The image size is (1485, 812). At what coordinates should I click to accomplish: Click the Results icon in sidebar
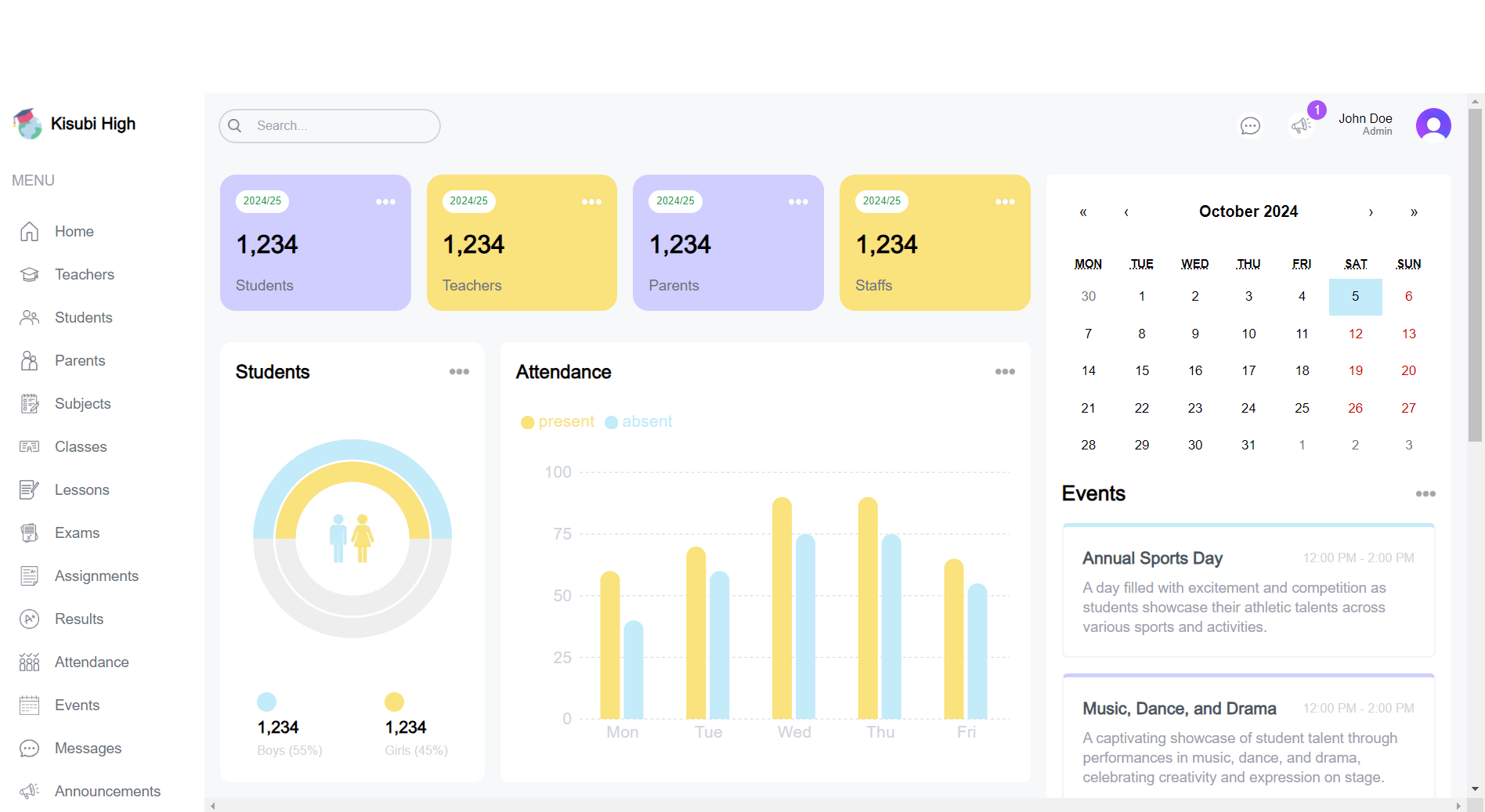(29, 619)
